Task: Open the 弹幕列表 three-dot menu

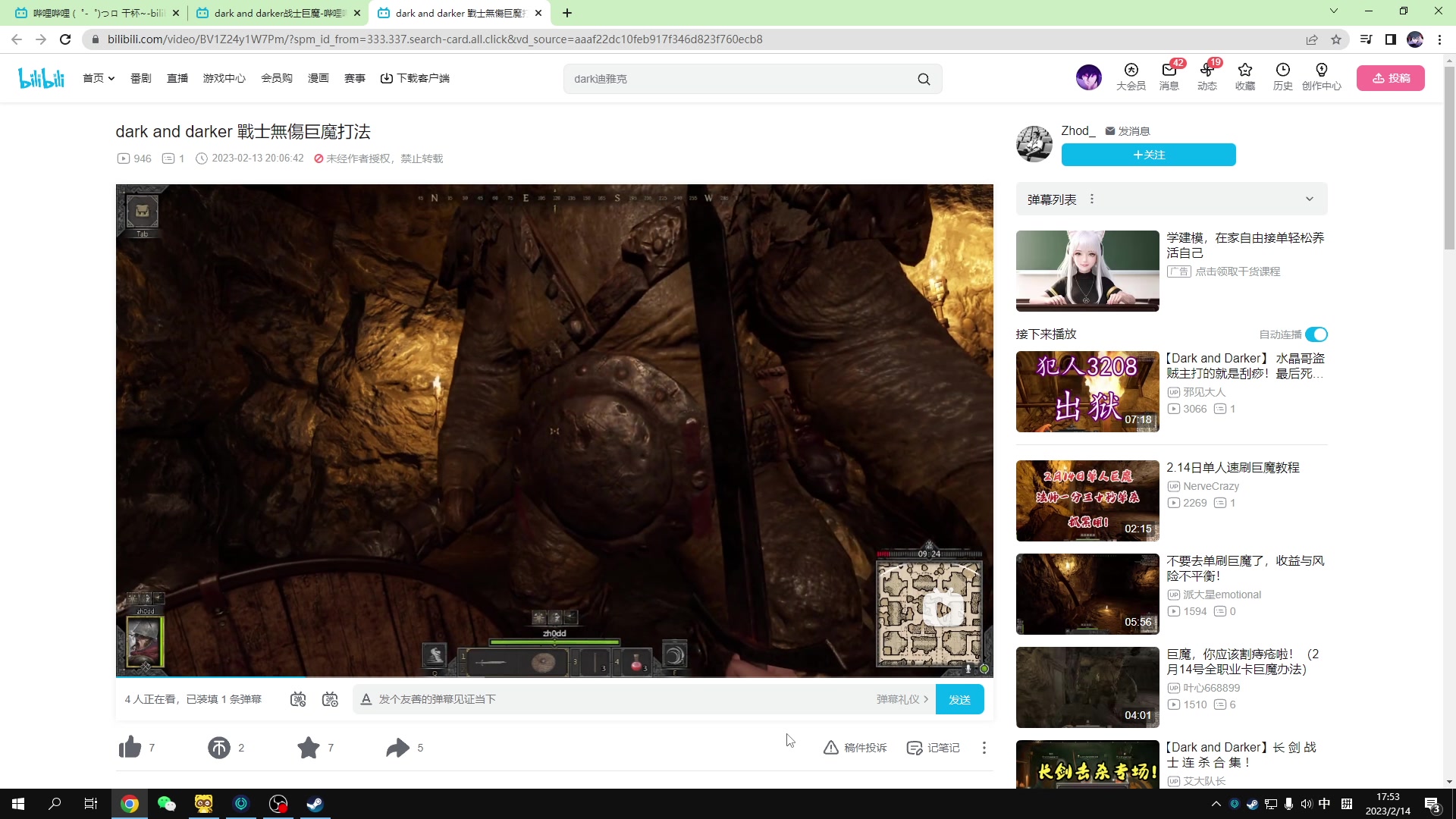Action: coord(1092,199)
